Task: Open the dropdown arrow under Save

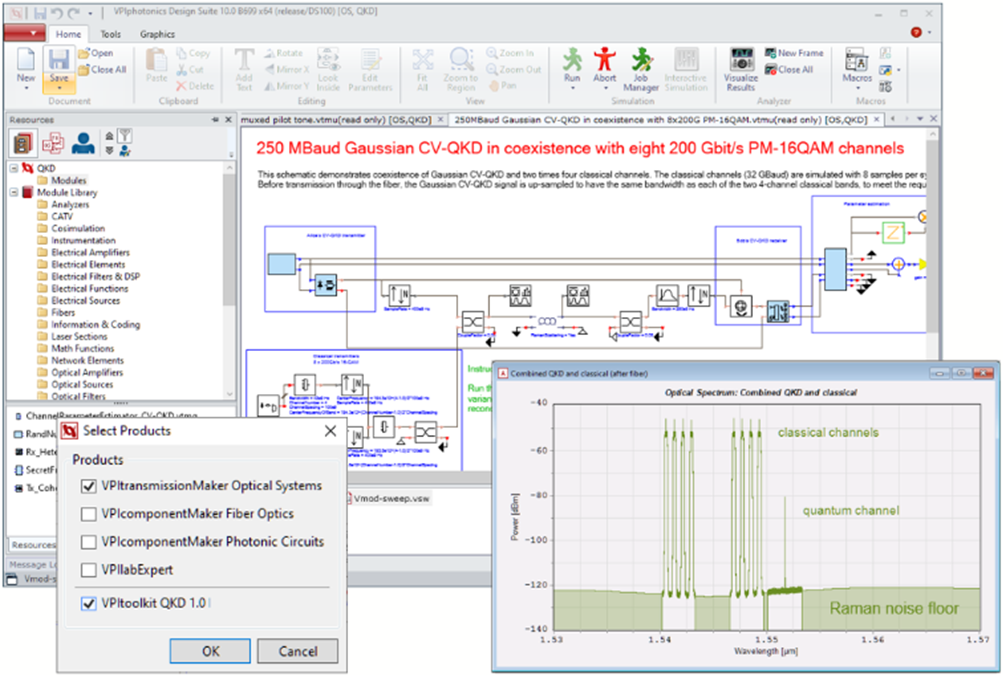Action: (59, 88)
